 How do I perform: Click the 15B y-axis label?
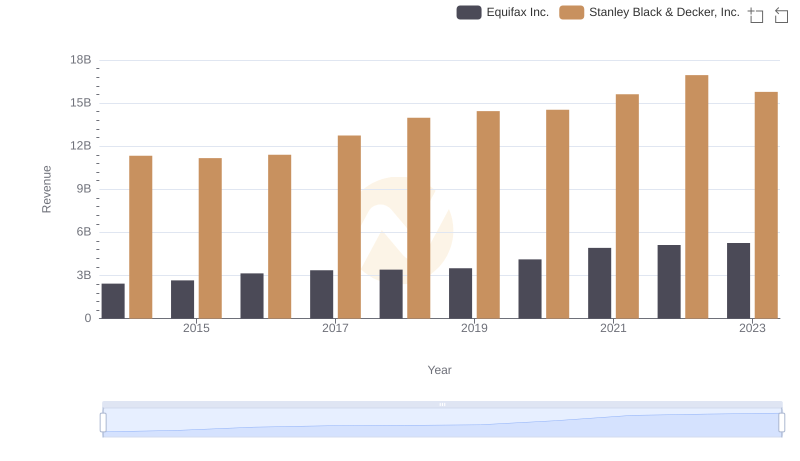pyautogui.click(x=81, y=103)
